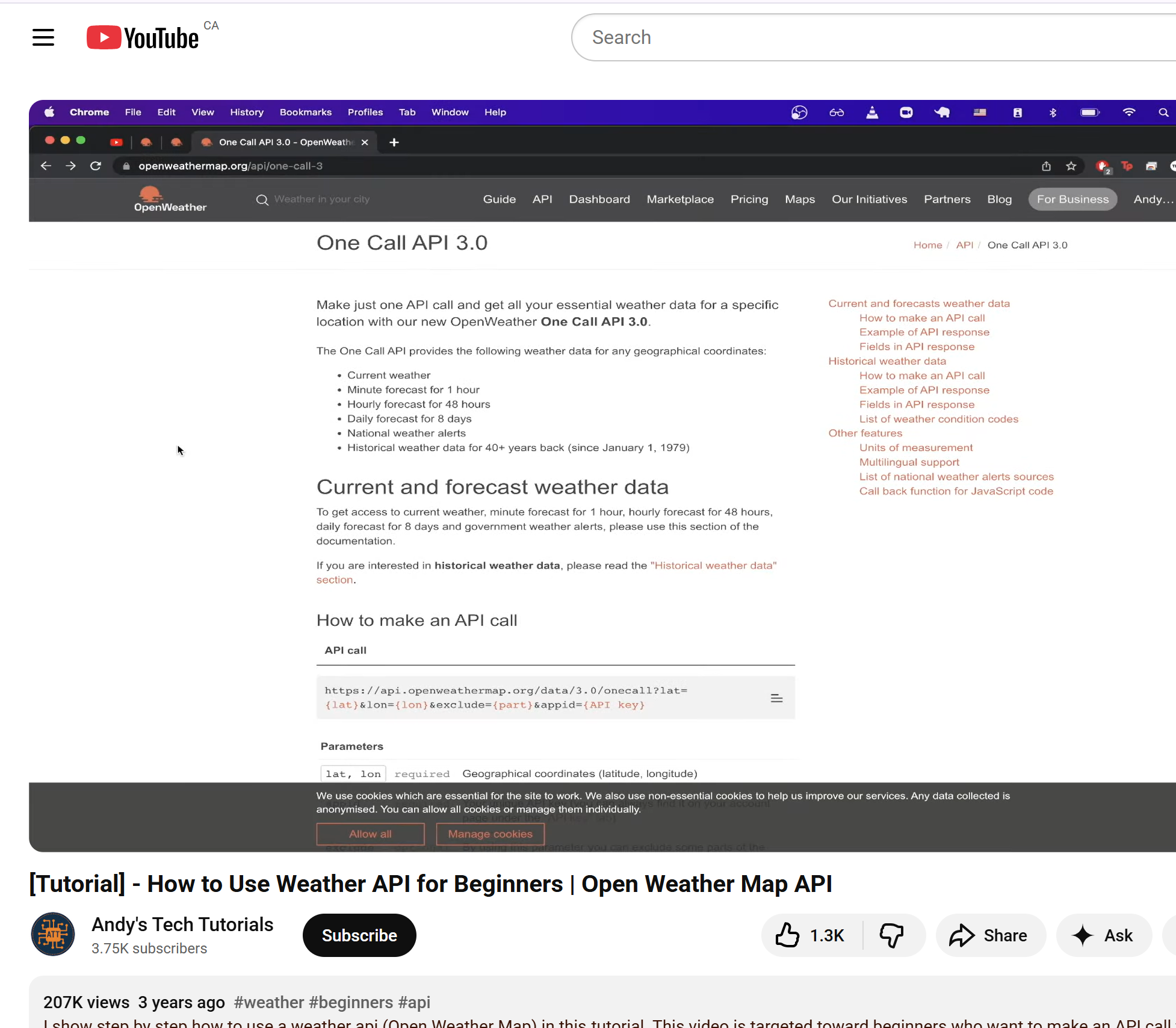Open the Chrome History menu

tap(247, 112)
